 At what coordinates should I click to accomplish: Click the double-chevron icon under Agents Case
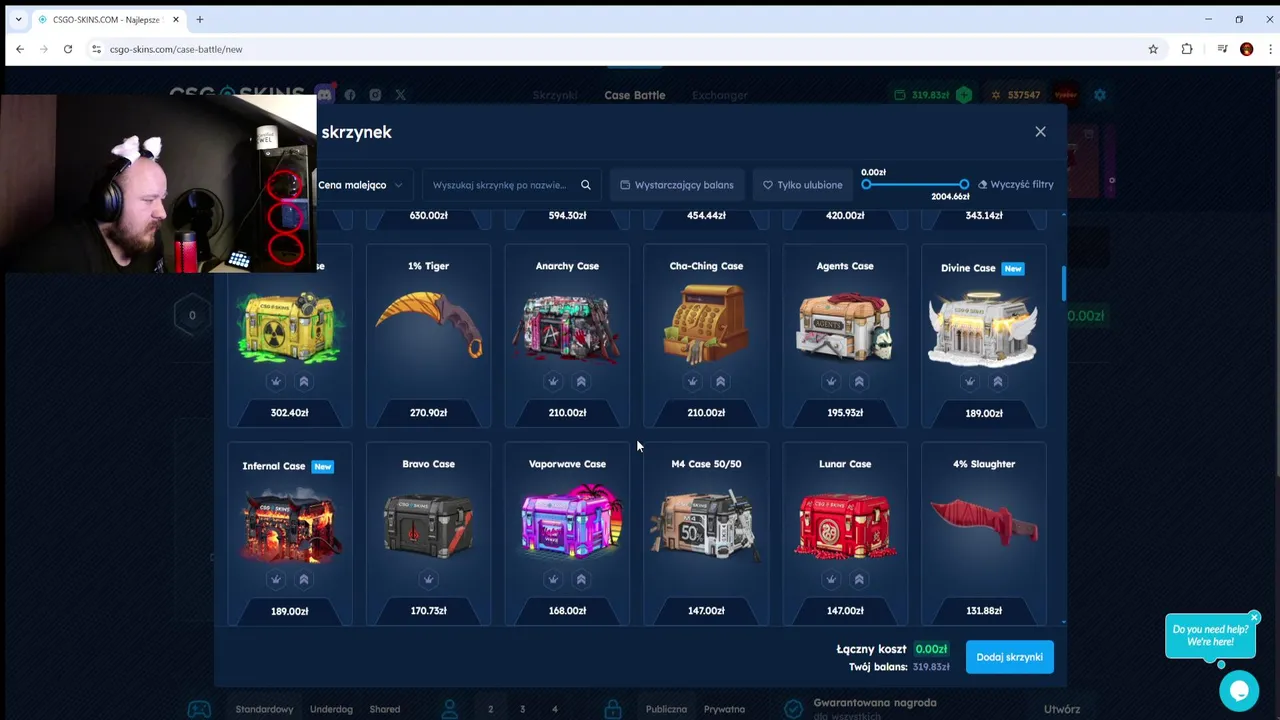[x=859, y=381]
